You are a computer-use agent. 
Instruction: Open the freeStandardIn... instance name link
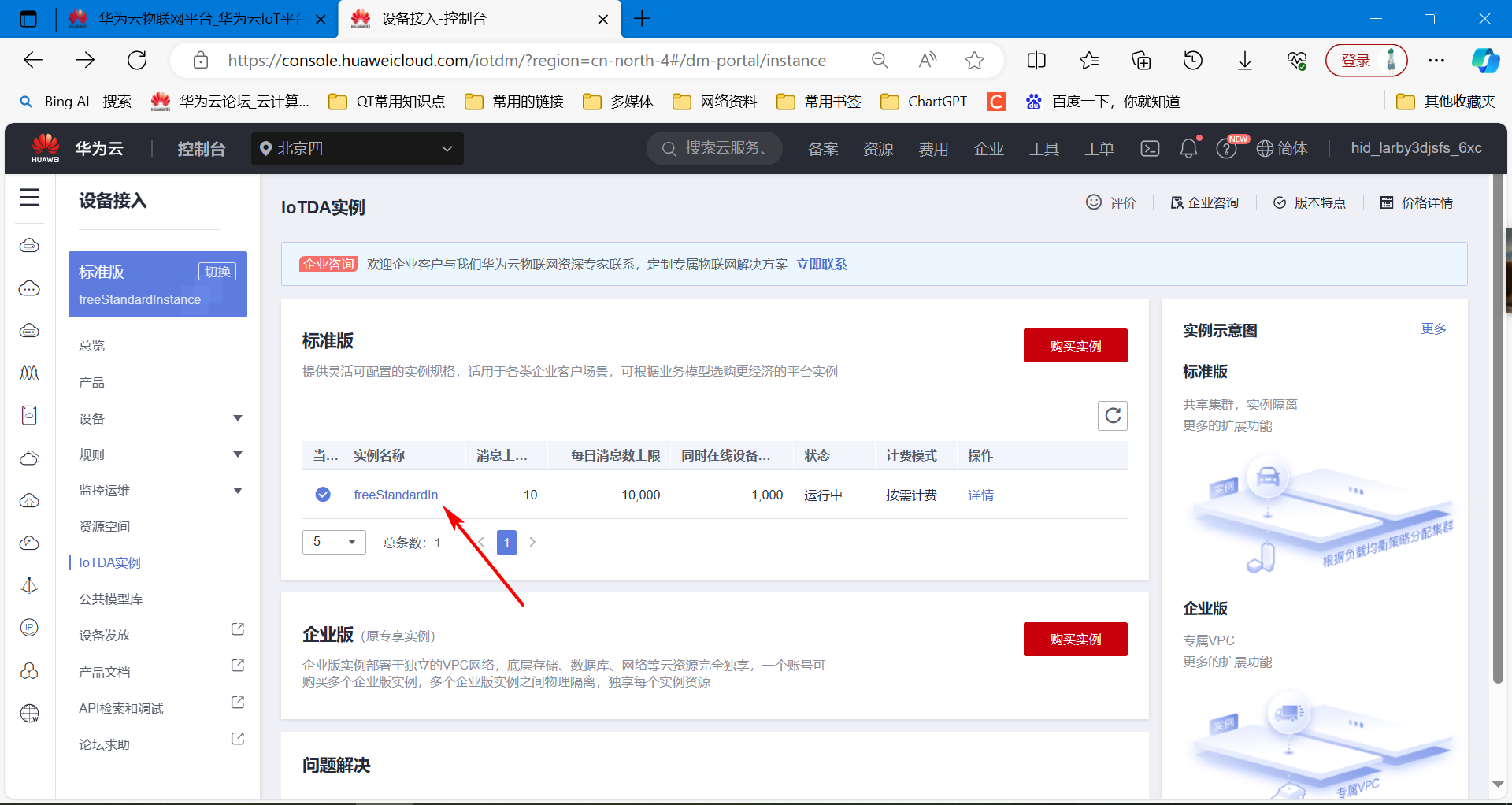(402, 495)
